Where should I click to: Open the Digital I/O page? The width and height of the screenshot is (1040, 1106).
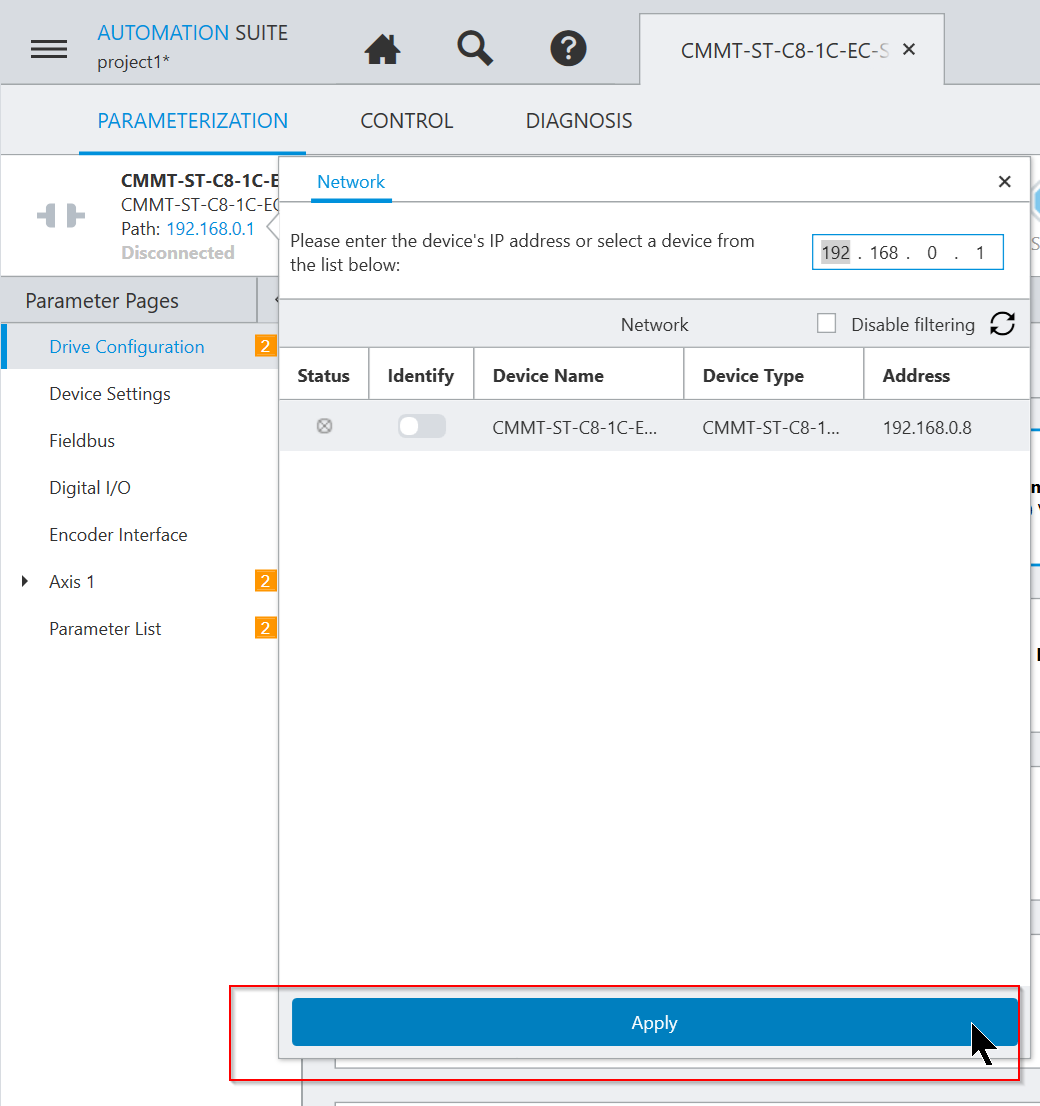tap(90, 487)
